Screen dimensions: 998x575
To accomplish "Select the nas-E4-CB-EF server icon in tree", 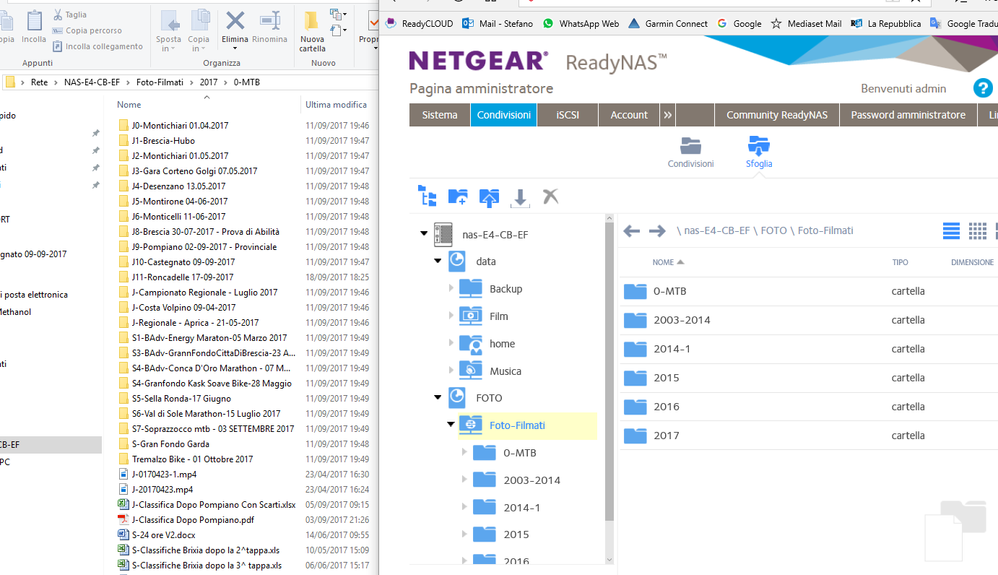I will pos(443,234).
